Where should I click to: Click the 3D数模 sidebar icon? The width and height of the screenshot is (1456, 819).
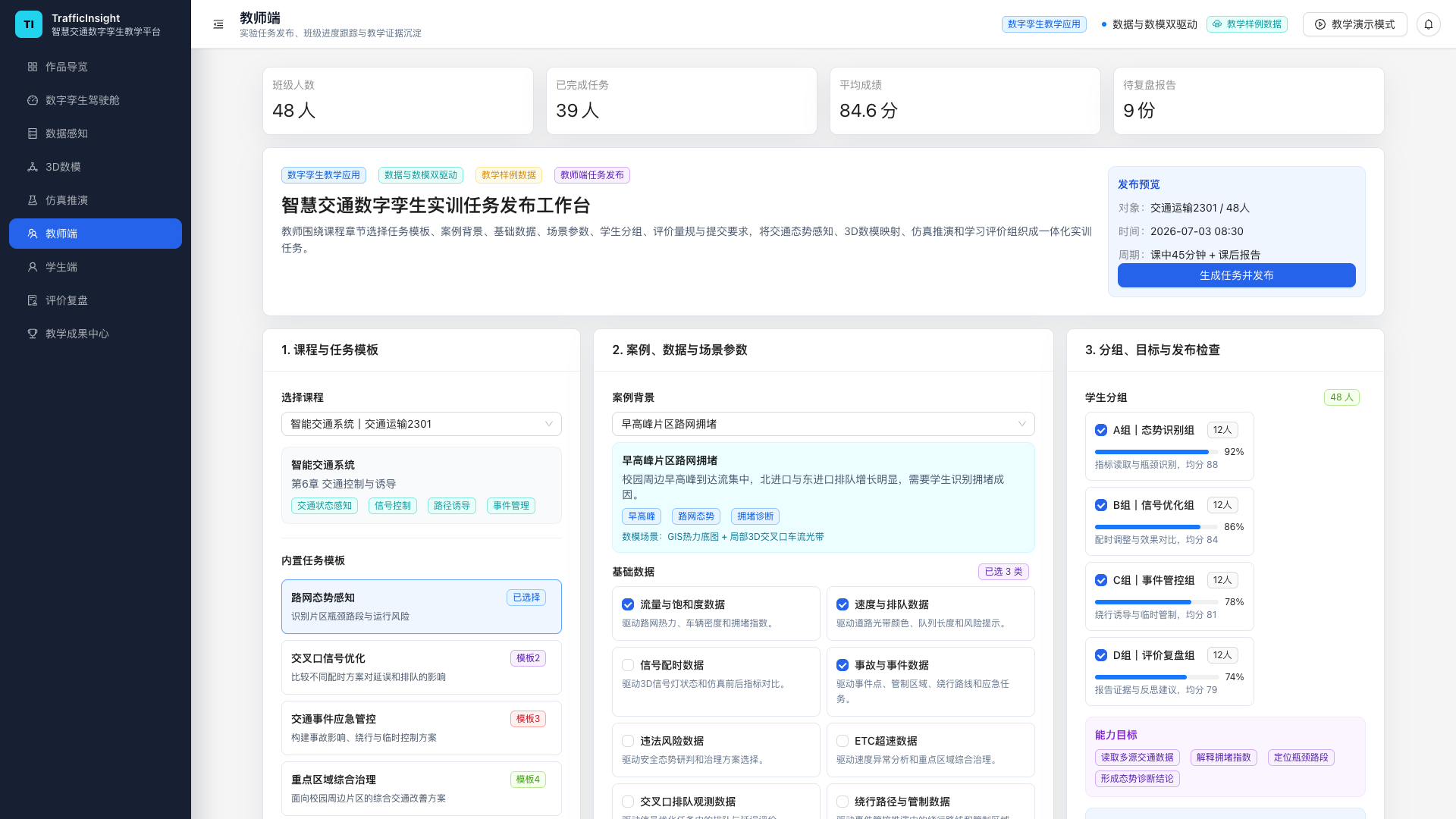click(x=33, y=167)
